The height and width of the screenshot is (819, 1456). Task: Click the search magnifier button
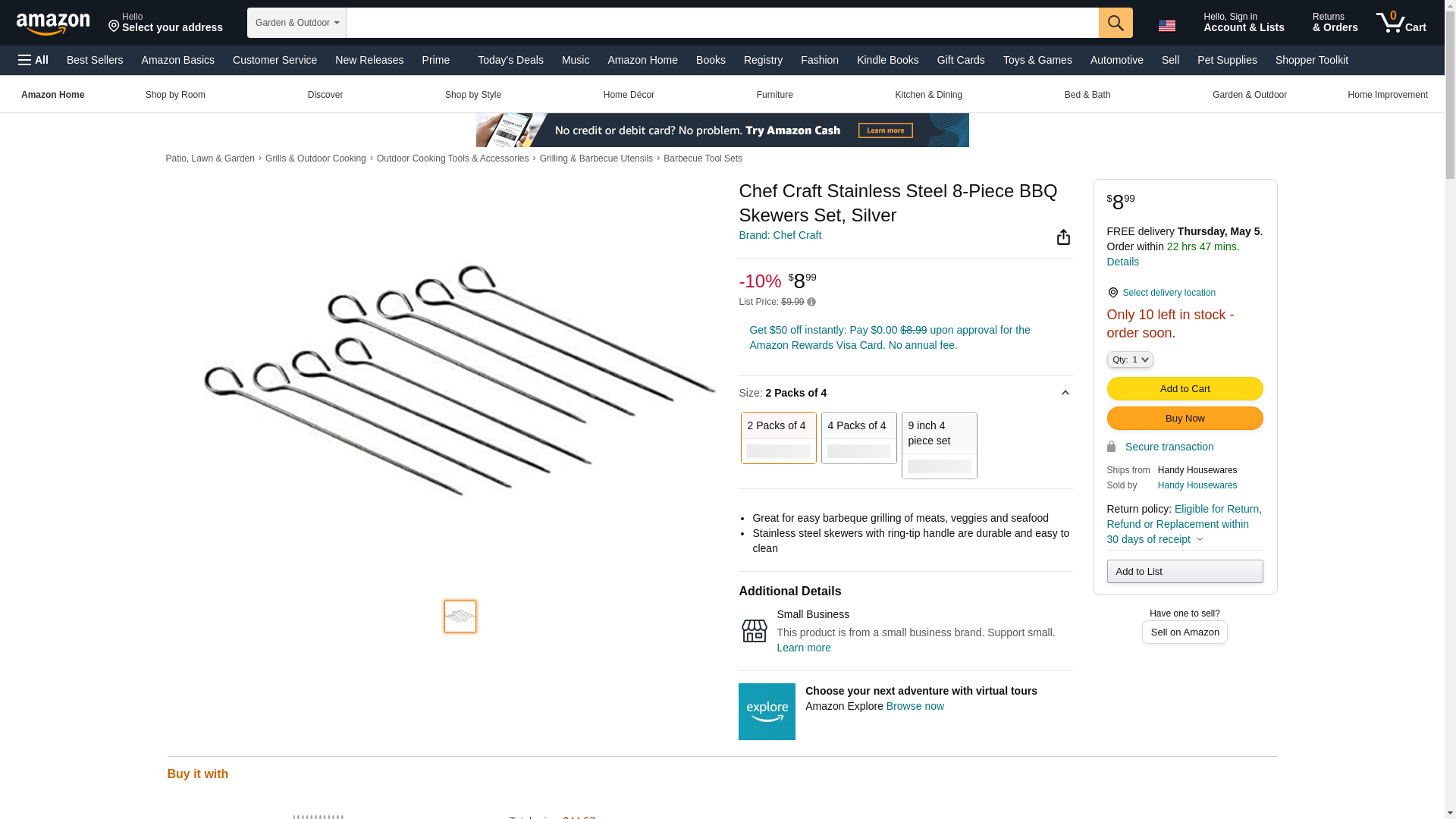pyautogui.click(x=1115, y=23)
